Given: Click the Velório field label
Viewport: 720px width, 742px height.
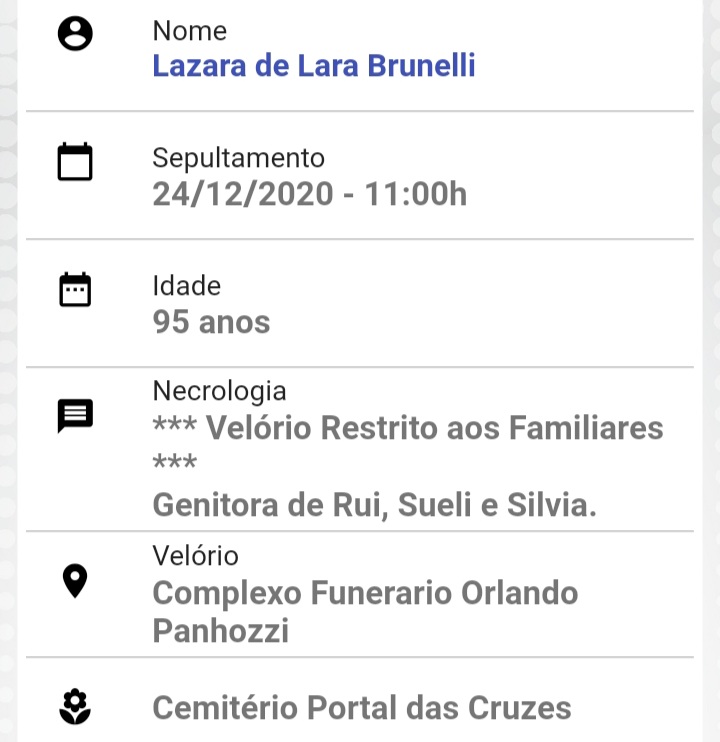Looking at the screenshot, I should pos(195,555).
